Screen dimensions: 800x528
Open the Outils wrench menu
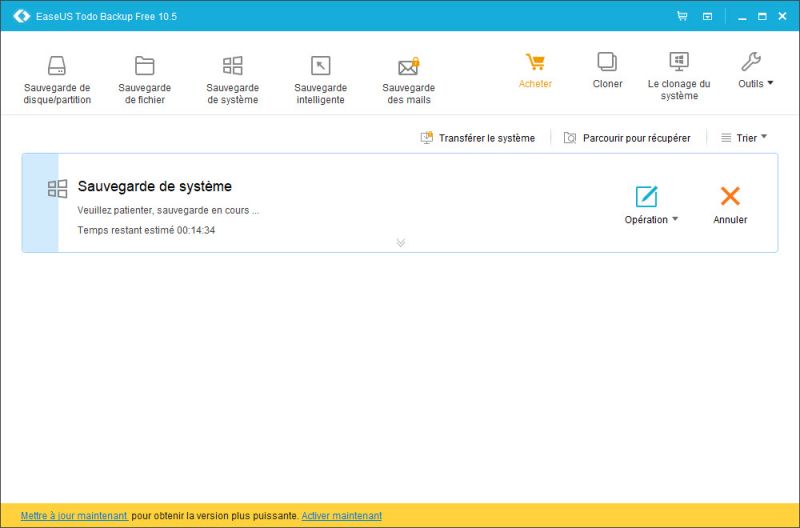(755, 71)
